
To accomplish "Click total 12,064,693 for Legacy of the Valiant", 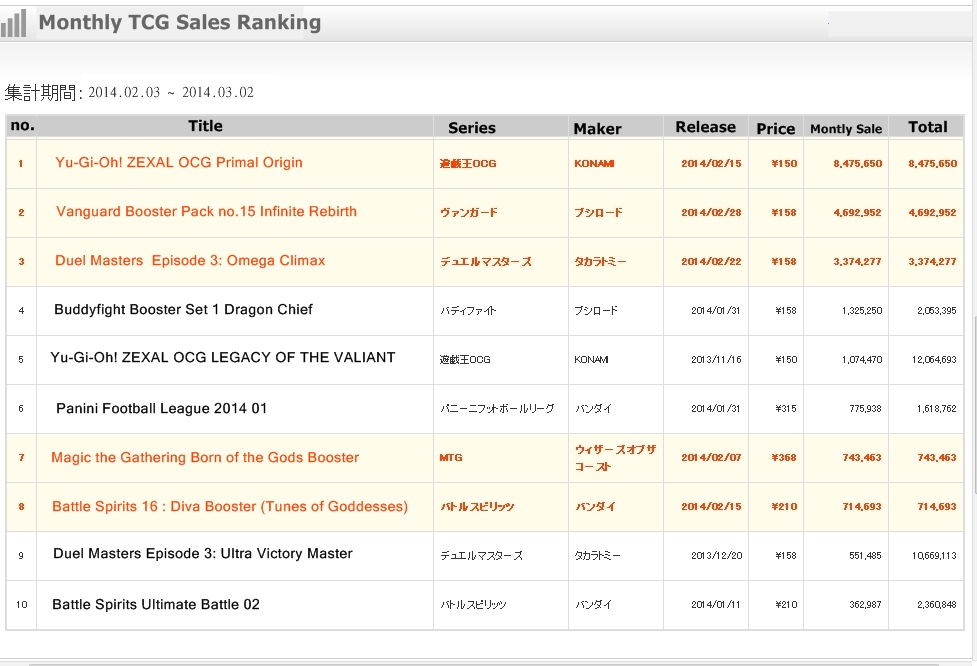I will [x=934, y=360].
